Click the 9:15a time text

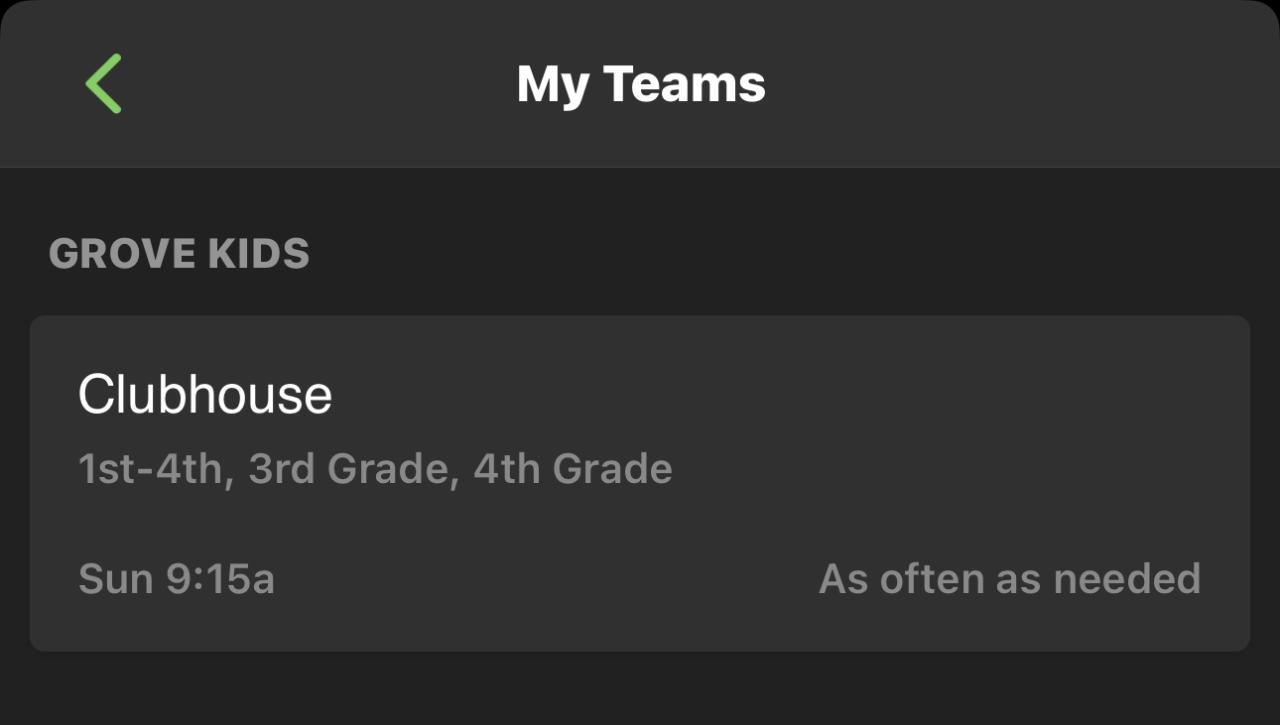(x=220, y=579)
